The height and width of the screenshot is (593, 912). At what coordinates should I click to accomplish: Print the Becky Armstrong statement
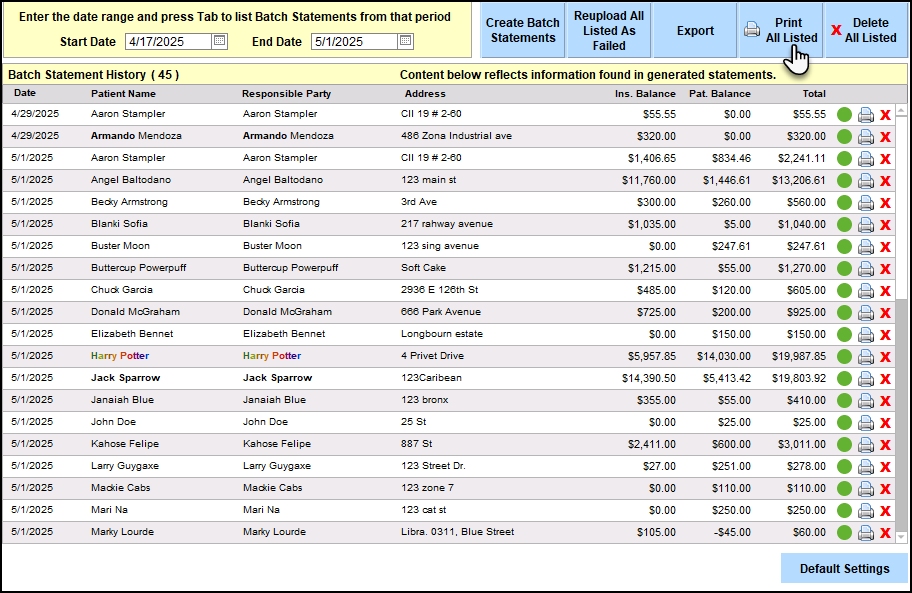click(866, 203)
